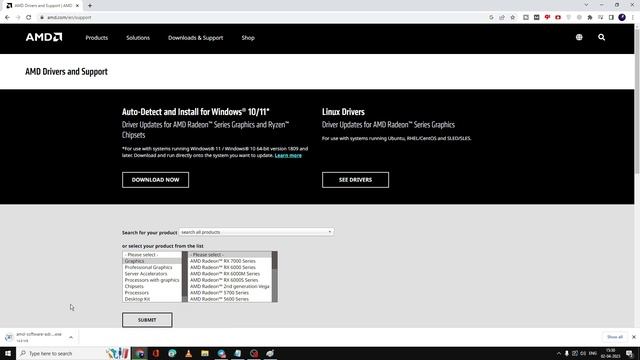Open the Products menu
This screenshot has width=640, height=360.
pyautogui.click(x=97, y=38)
